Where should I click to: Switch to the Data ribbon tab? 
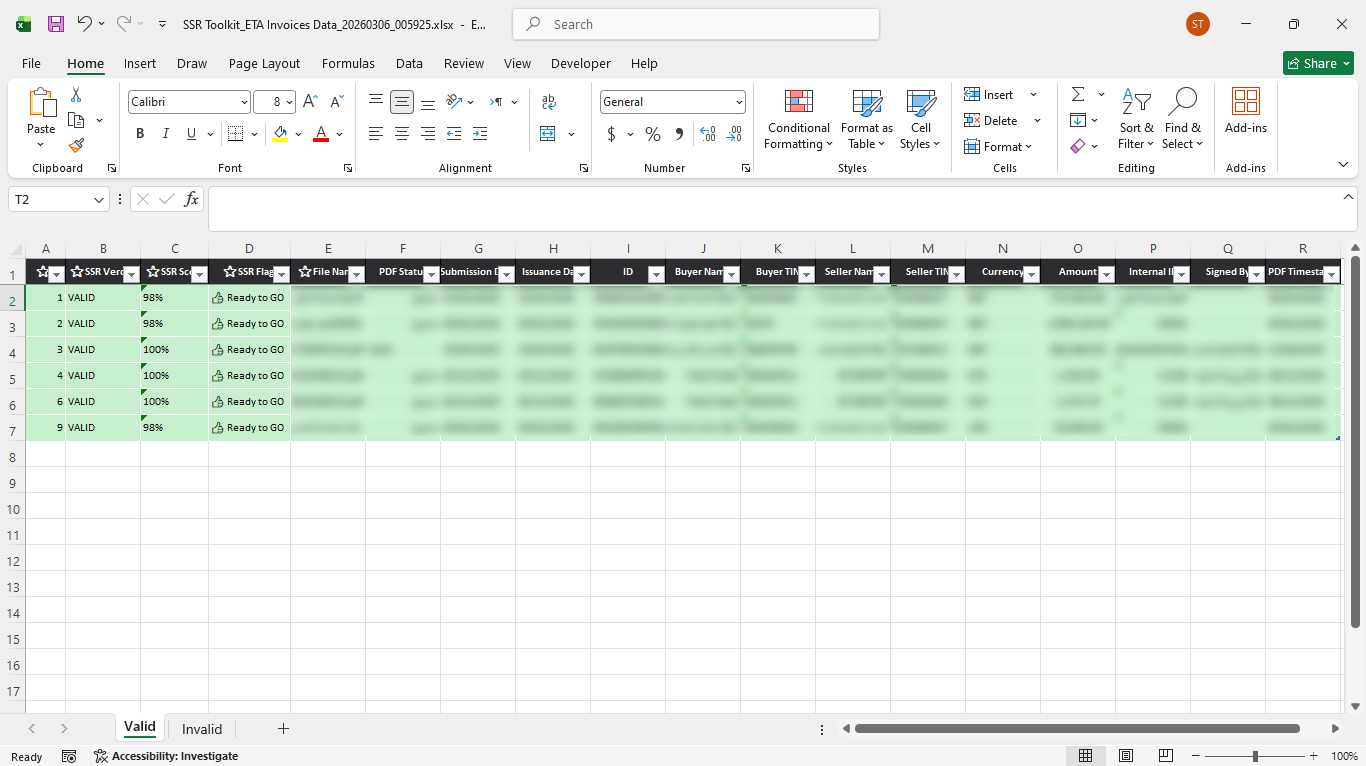(409, 63)
